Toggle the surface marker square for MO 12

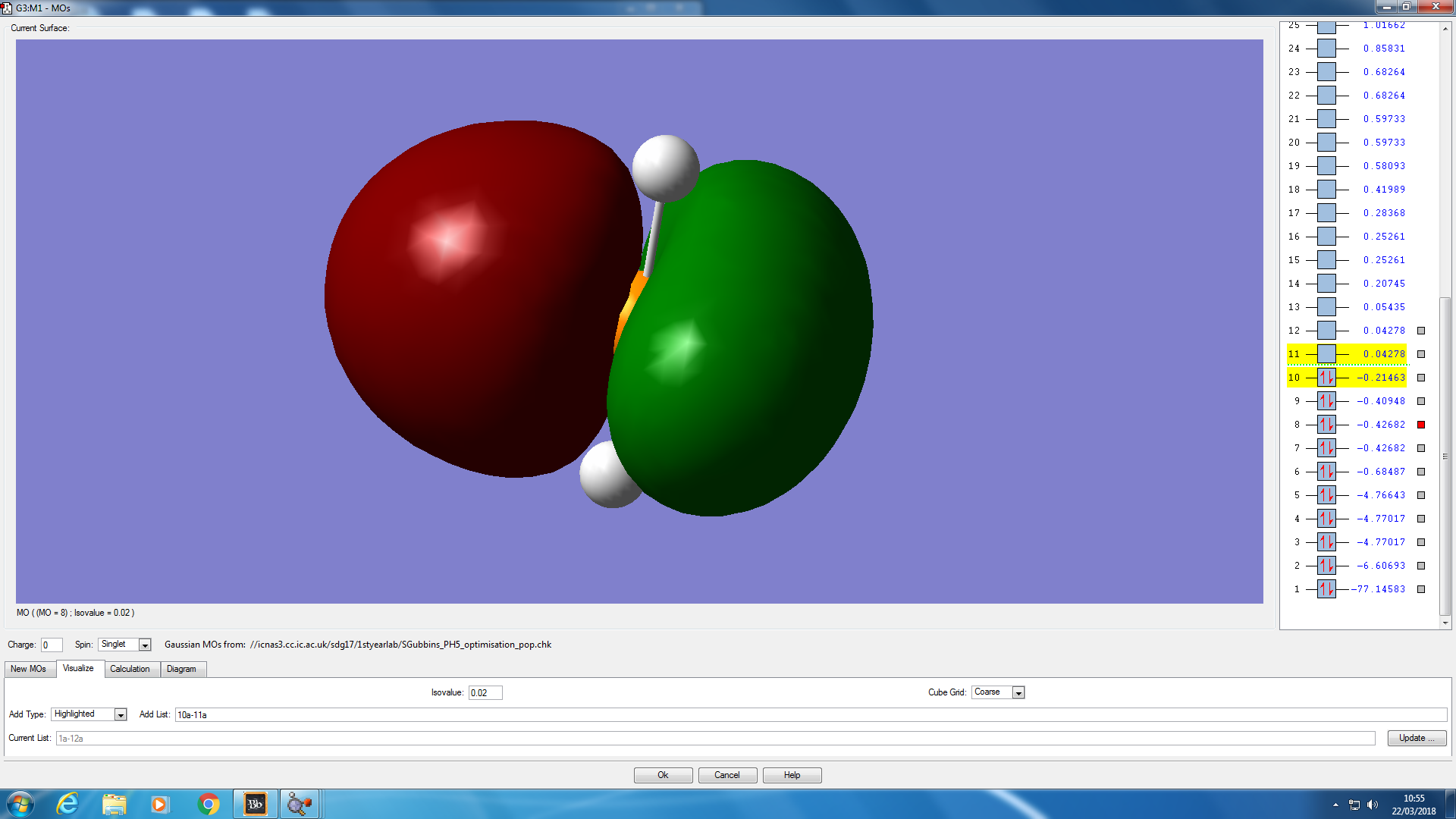[x=1421, y=331]
